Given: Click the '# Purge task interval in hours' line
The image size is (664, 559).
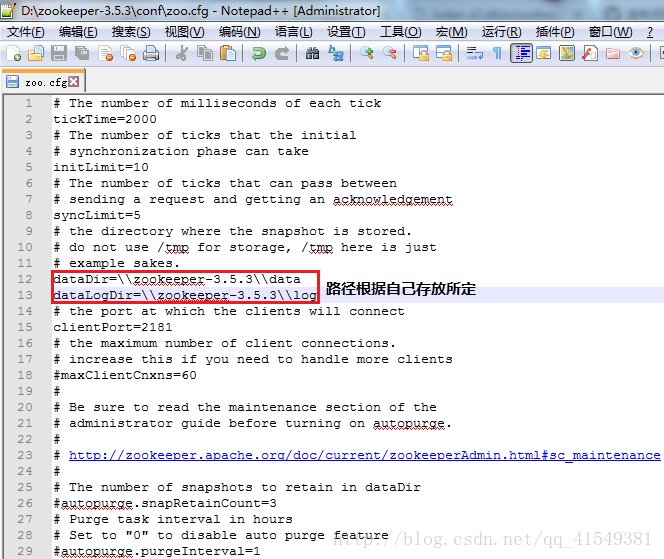Looking at the screenshot, I should (x=173, y=519).
